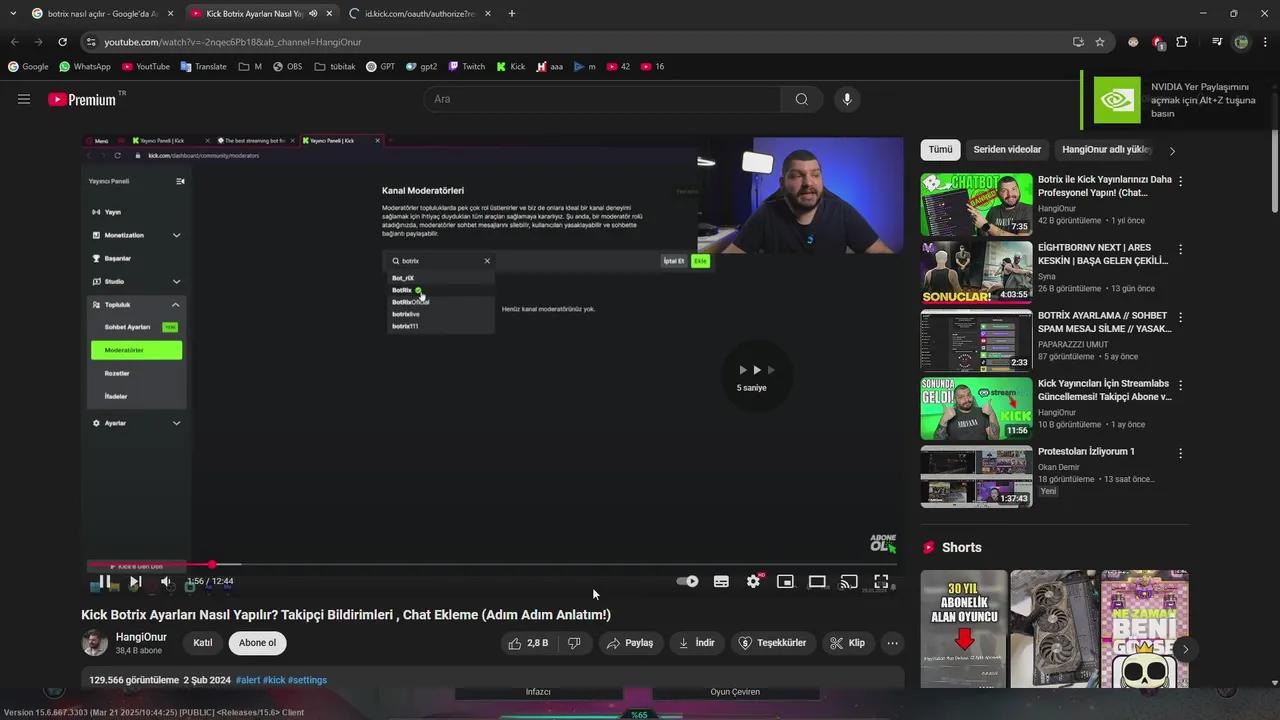Focus the Ara search field

(x=602, y=99)
